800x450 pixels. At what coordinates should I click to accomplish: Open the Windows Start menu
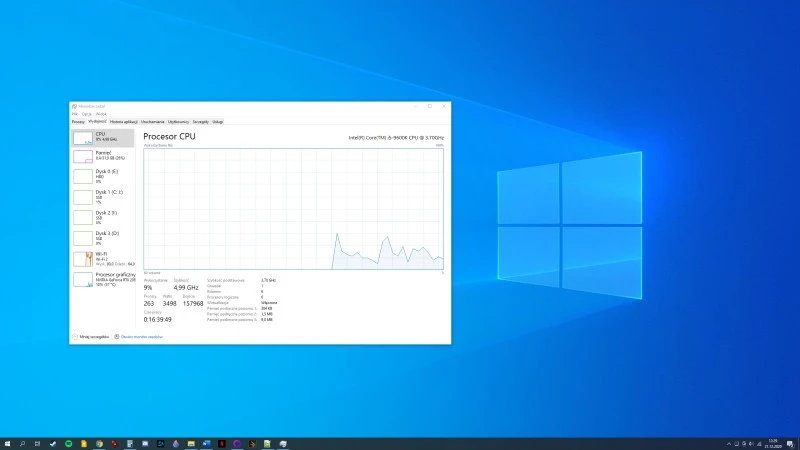[x=7, y=444]
